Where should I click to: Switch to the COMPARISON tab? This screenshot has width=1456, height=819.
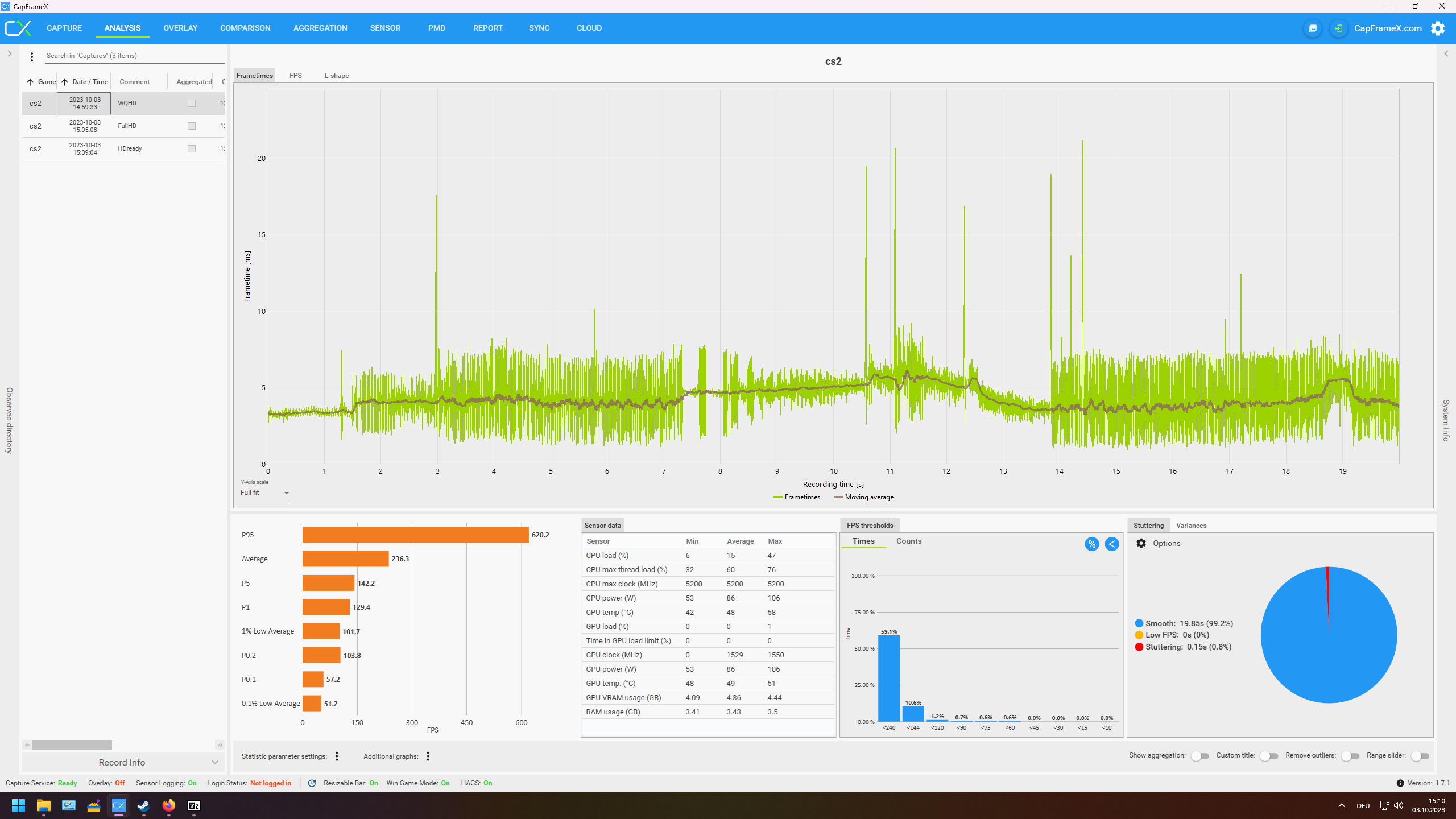245,28
